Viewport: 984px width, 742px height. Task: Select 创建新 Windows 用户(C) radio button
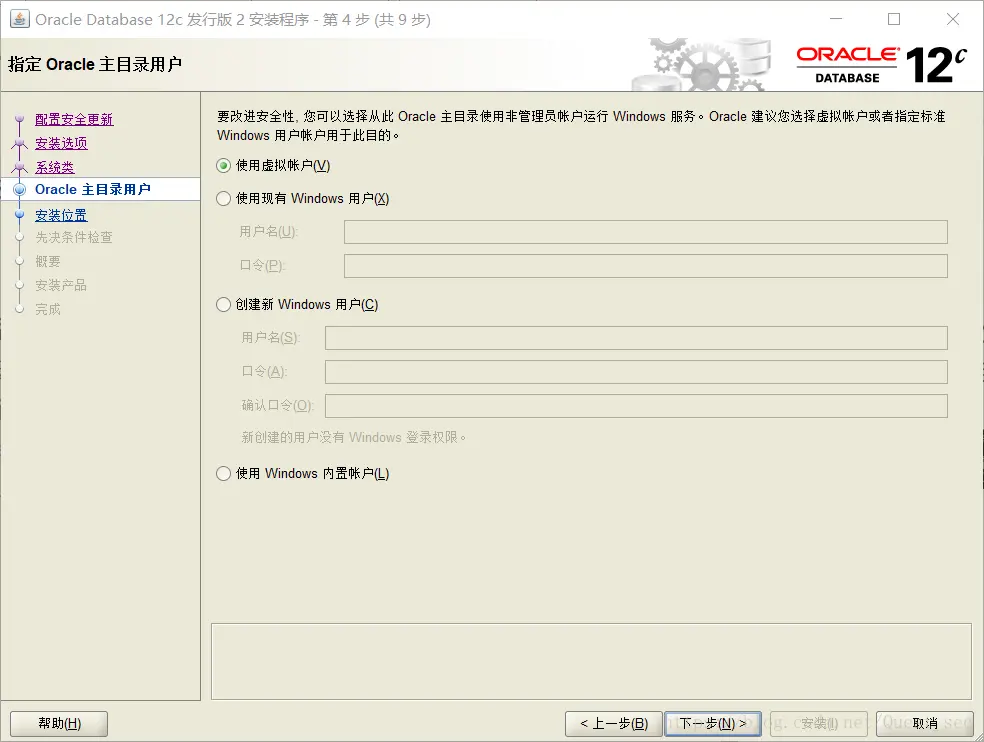[223, 305]
